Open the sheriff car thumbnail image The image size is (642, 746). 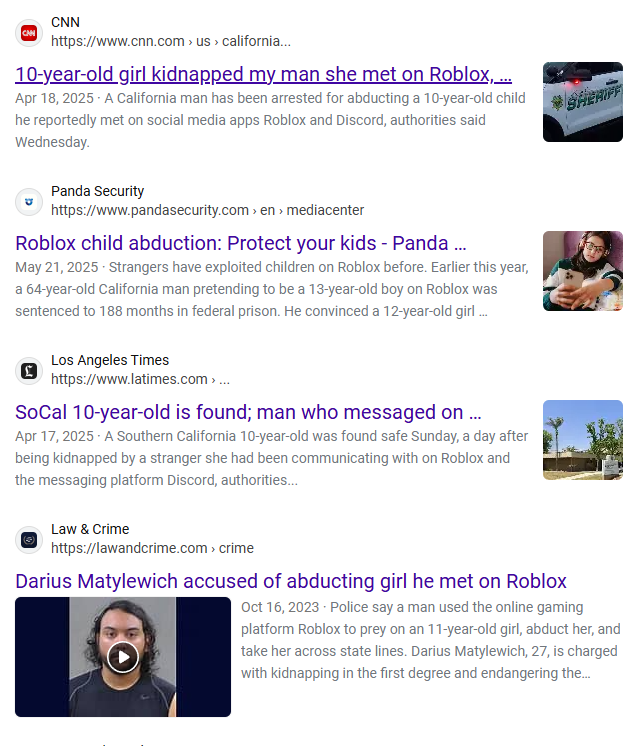583,102
